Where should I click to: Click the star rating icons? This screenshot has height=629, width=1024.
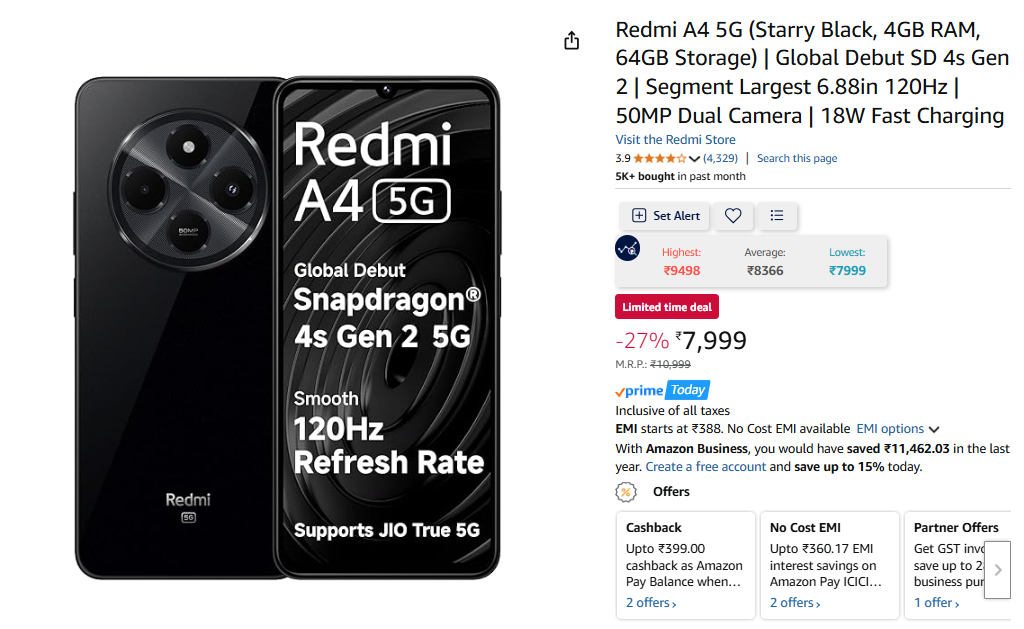(660, 158)
